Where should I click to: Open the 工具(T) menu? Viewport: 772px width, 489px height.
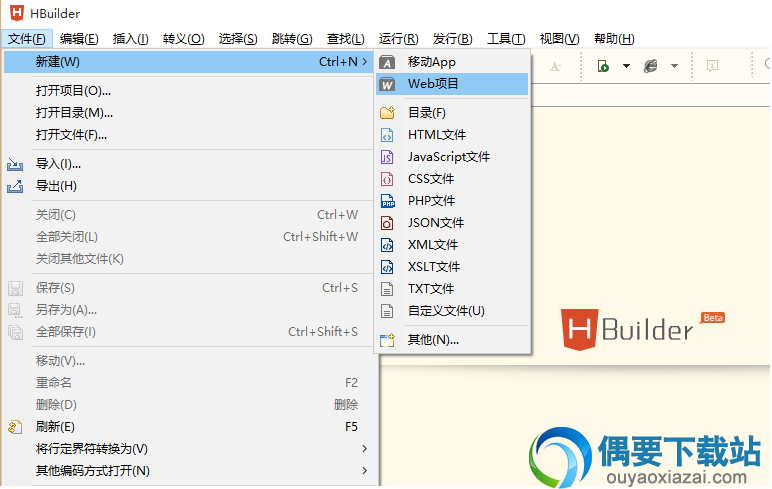click(x=506, y=38)
